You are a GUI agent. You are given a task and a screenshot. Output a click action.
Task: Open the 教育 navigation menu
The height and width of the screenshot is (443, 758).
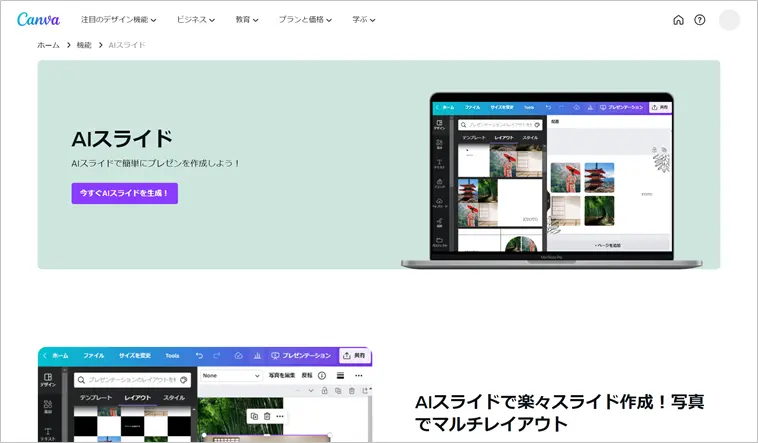tap(246, 20)
